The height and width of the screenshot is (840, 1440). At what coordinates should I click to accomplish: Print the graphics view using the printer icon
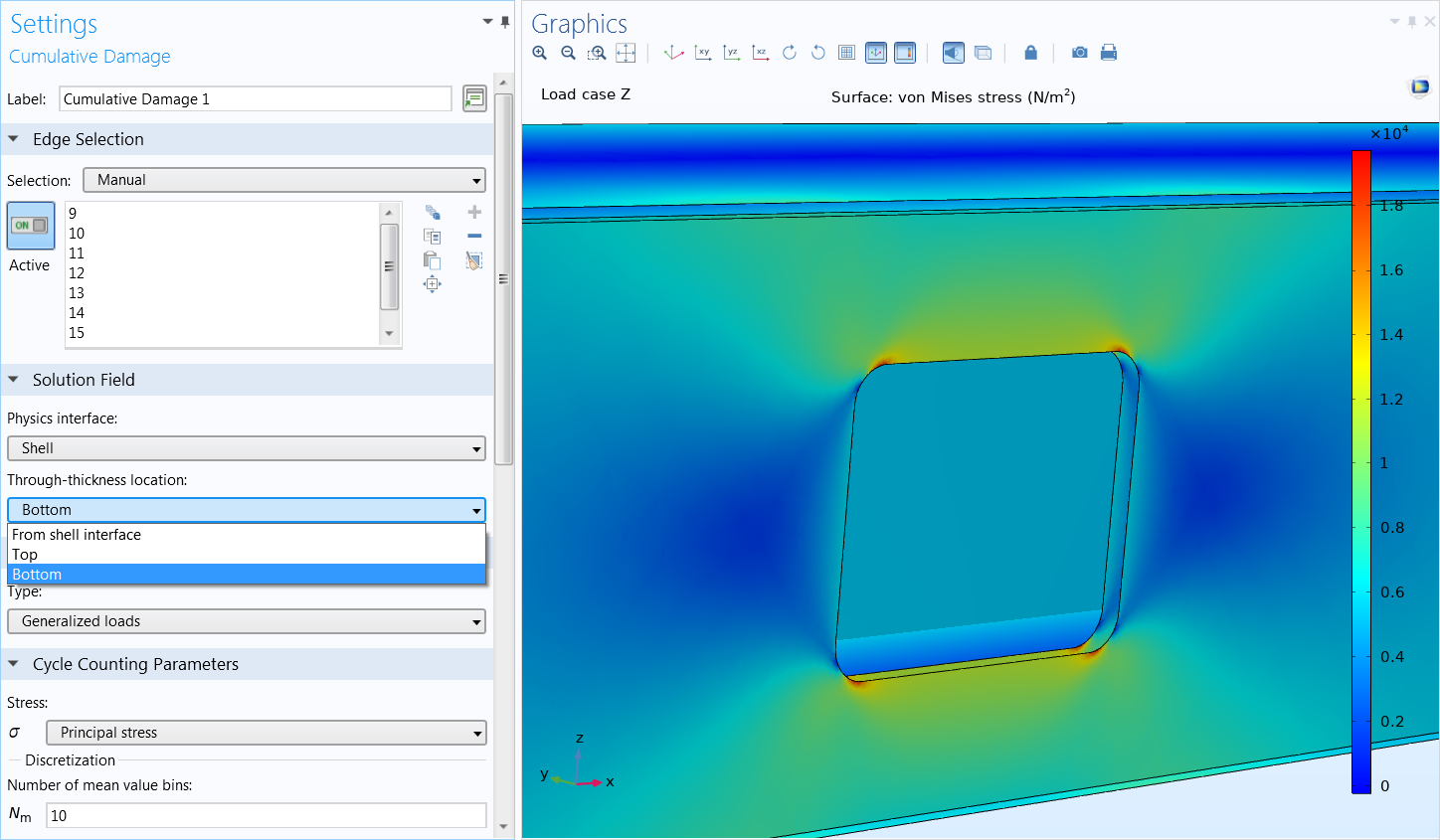(x=1109, y=53)
